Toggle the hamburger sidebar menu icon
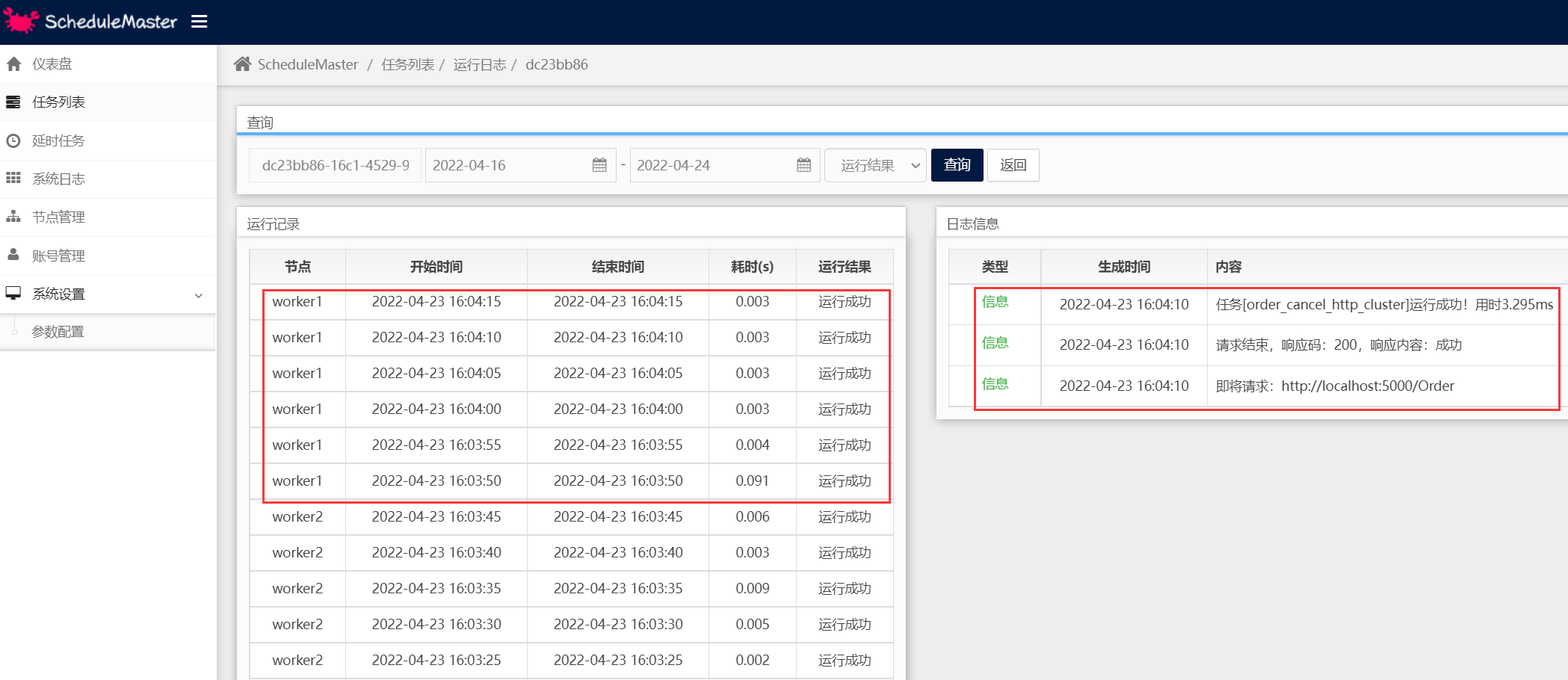The image size is (1568, 680). point(199,21)
